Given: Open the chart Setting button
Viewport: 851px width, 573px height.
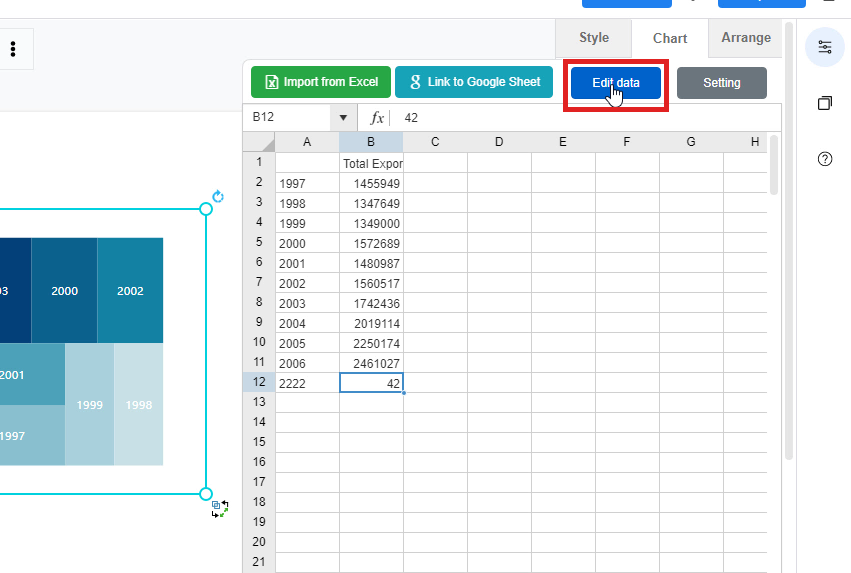Looking at the screenshot, I should tap(721, 83).
